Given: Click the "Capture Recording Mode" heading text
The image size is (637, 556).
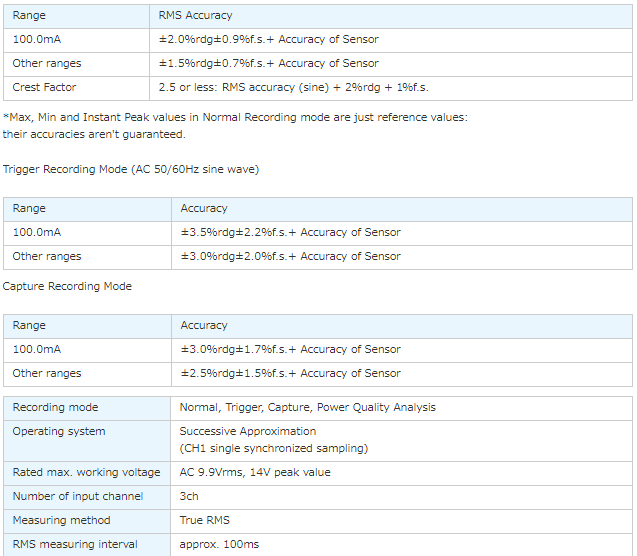Looking at the screenshot, I should [x=67, y=287].
